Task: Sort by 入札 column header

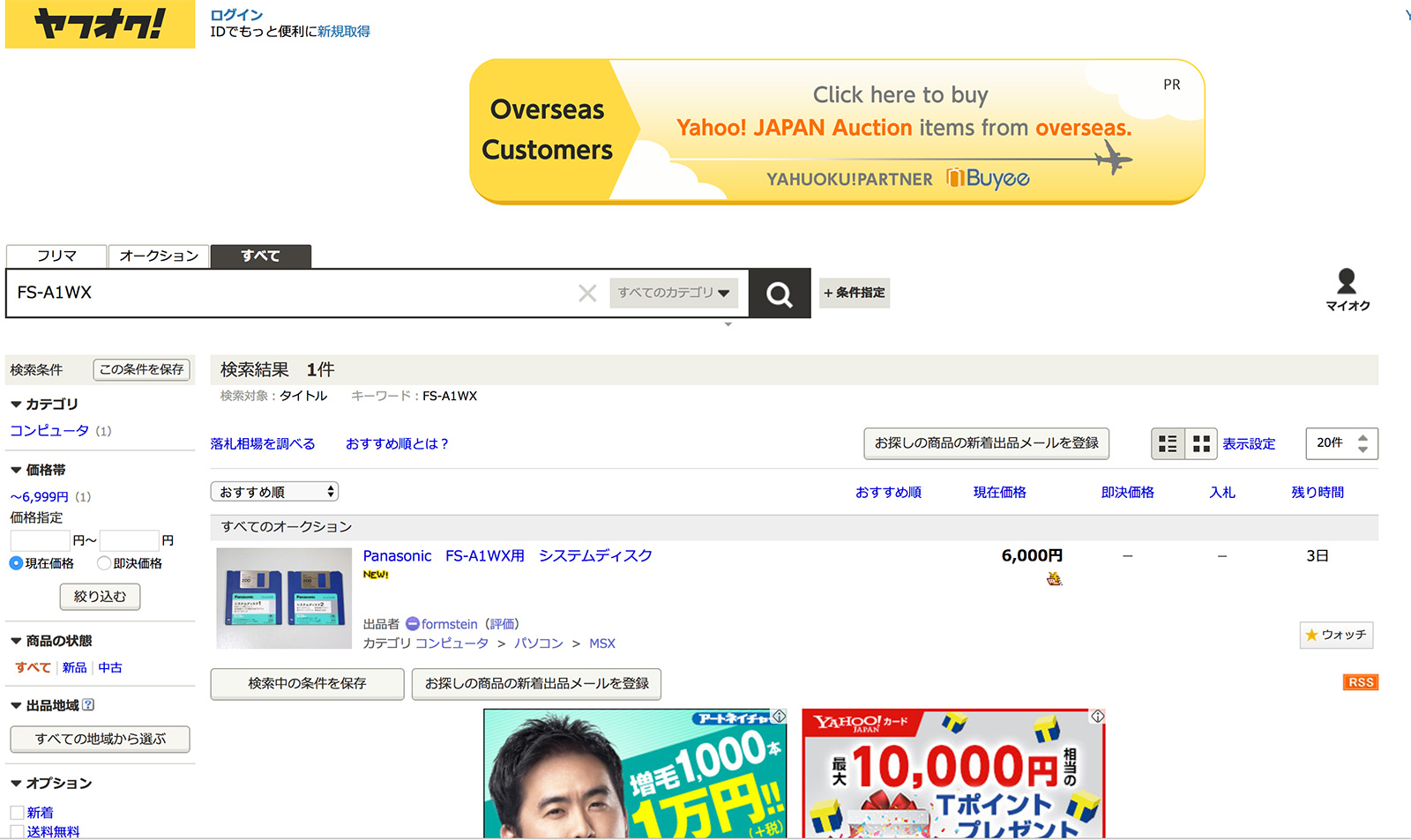Action: tap(1221, 493)
